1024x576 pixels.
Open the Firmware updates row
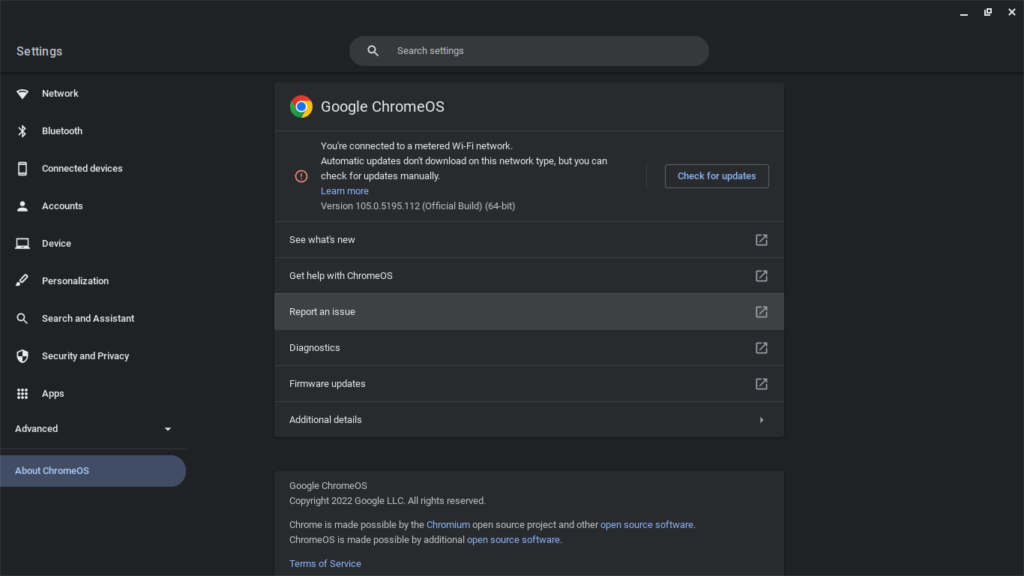(x=529, y=383)
